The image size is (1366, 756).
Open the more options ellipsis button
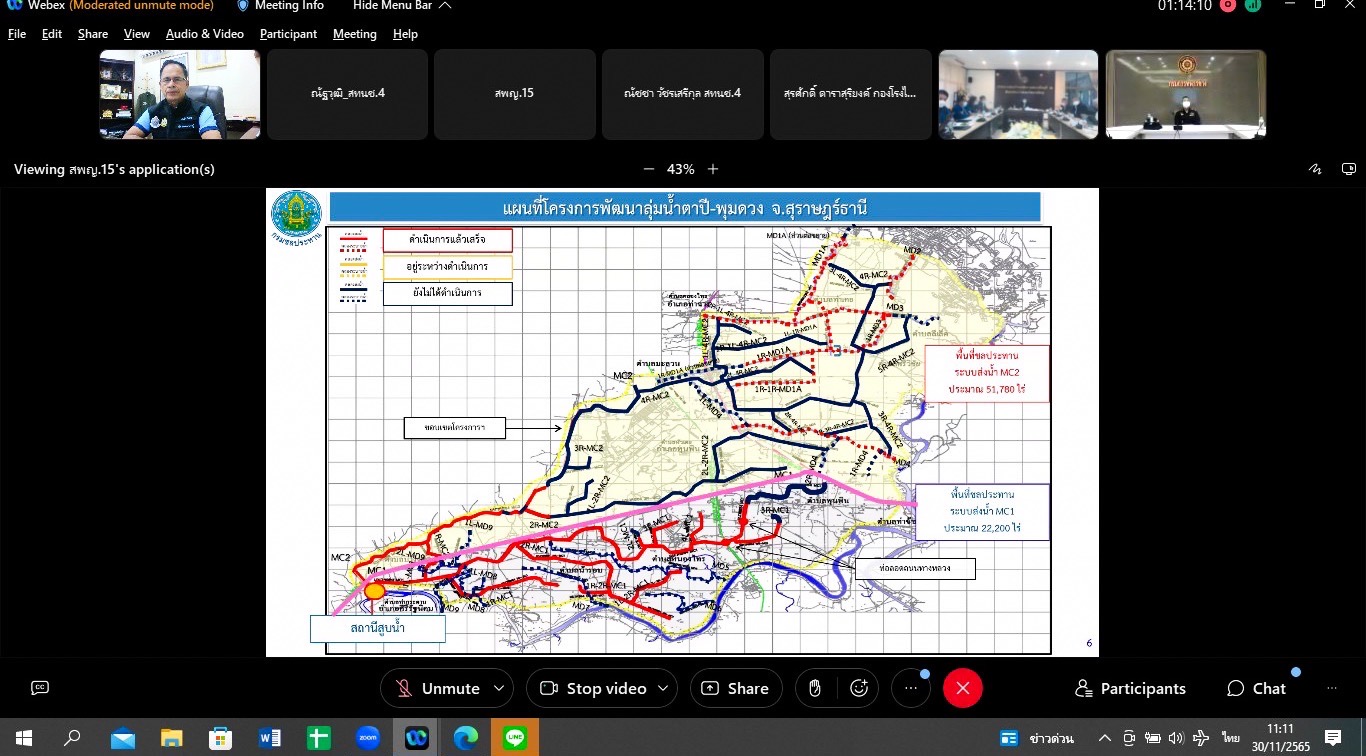click(910, 688)
